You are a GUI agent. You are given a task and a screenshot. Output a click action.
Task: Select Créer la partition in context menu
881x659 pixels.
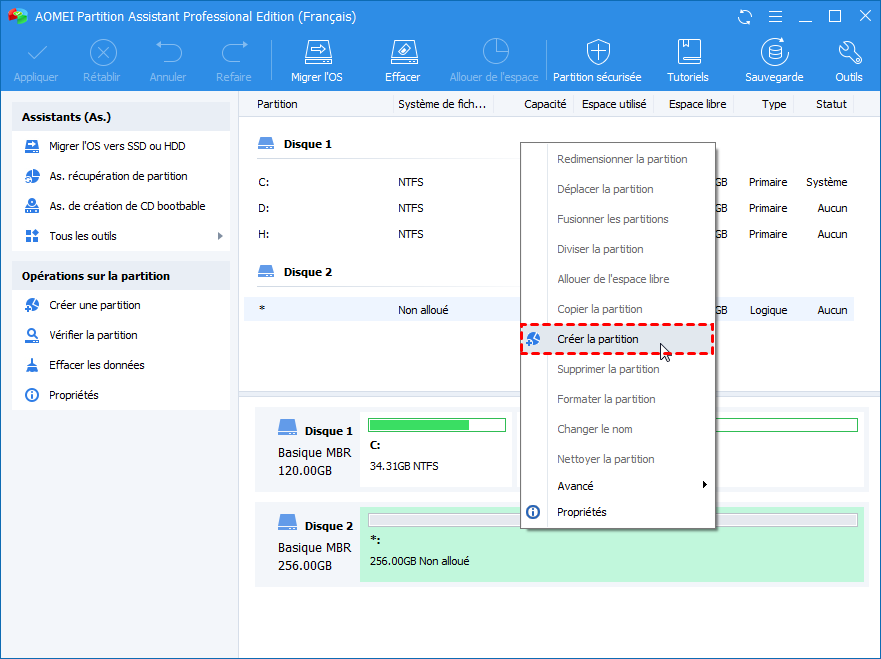pyautogui.click(x=618, y=339)
